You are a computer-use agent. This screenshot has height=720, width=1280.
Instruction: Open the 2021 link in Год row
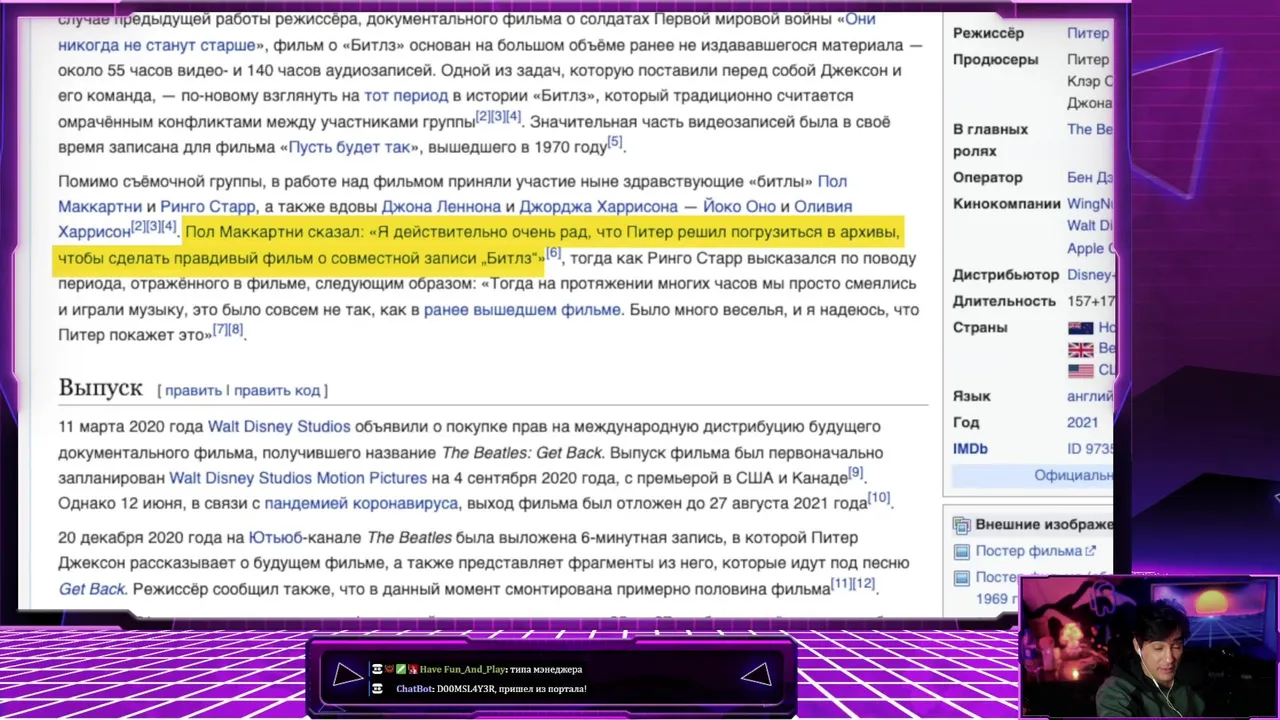coord(1082,423)
